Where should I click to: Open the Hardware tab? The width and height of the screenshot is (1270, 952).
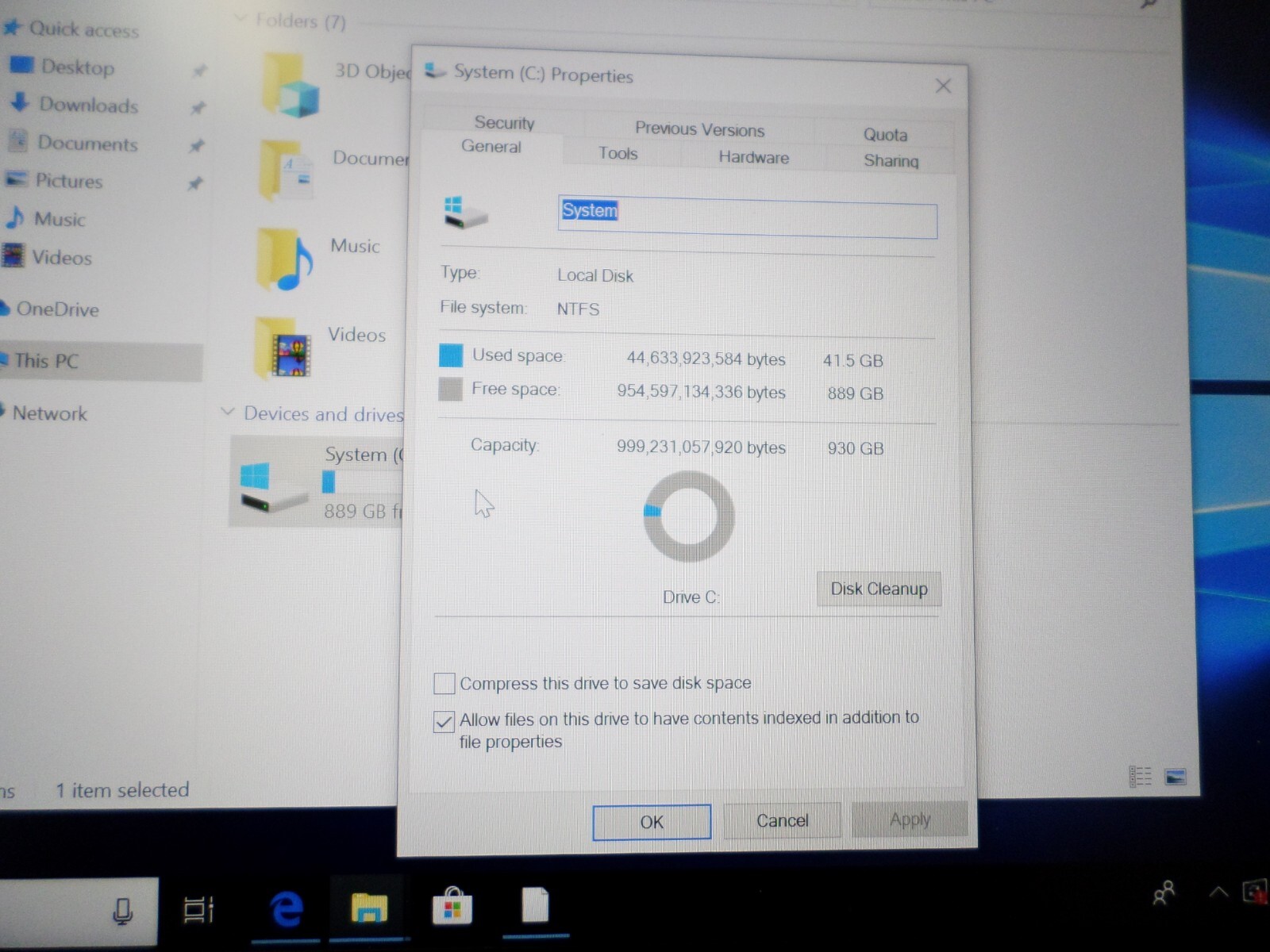(x=753, y=157)
